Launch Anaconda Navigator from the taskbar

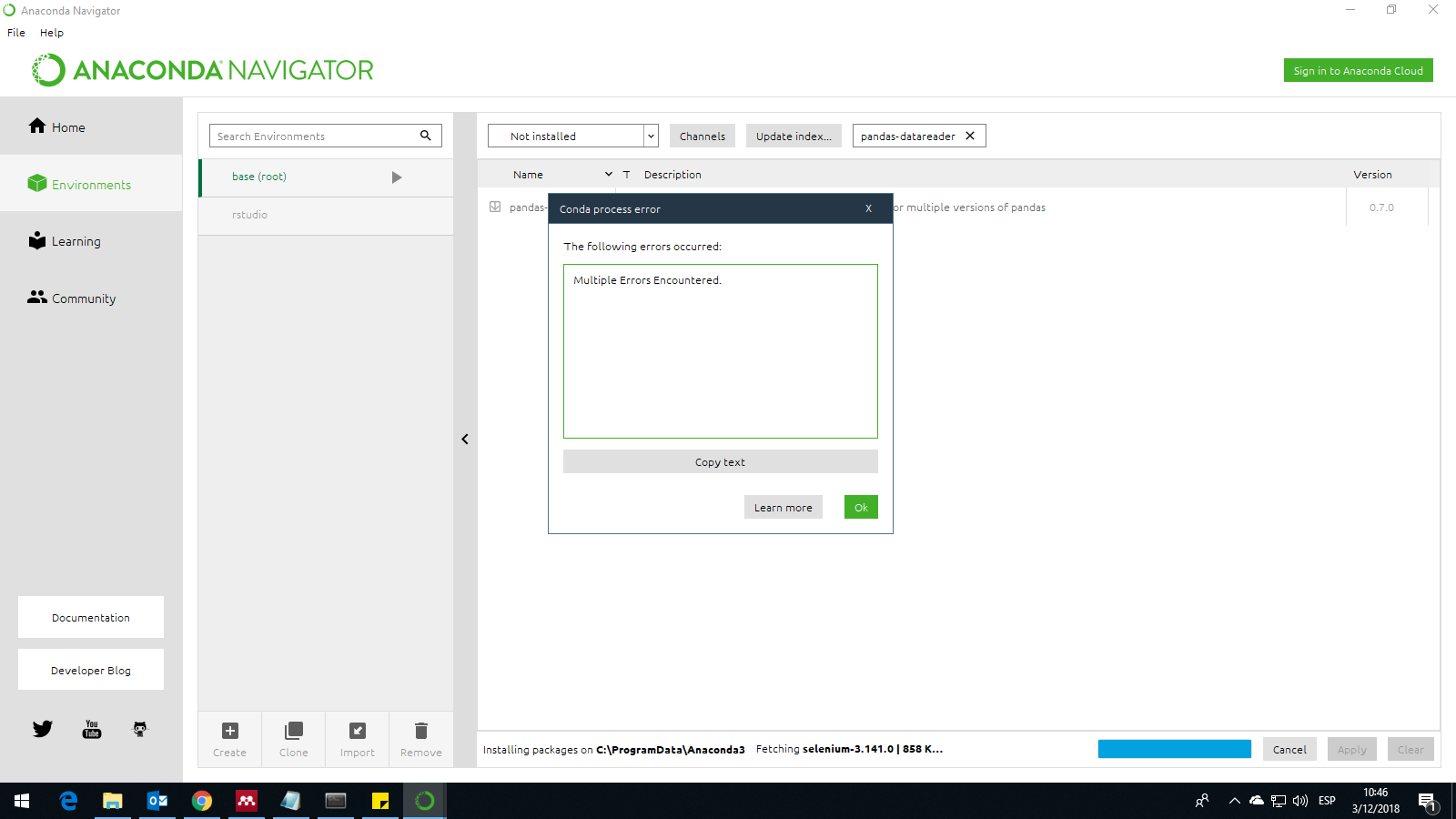point(424,801)
